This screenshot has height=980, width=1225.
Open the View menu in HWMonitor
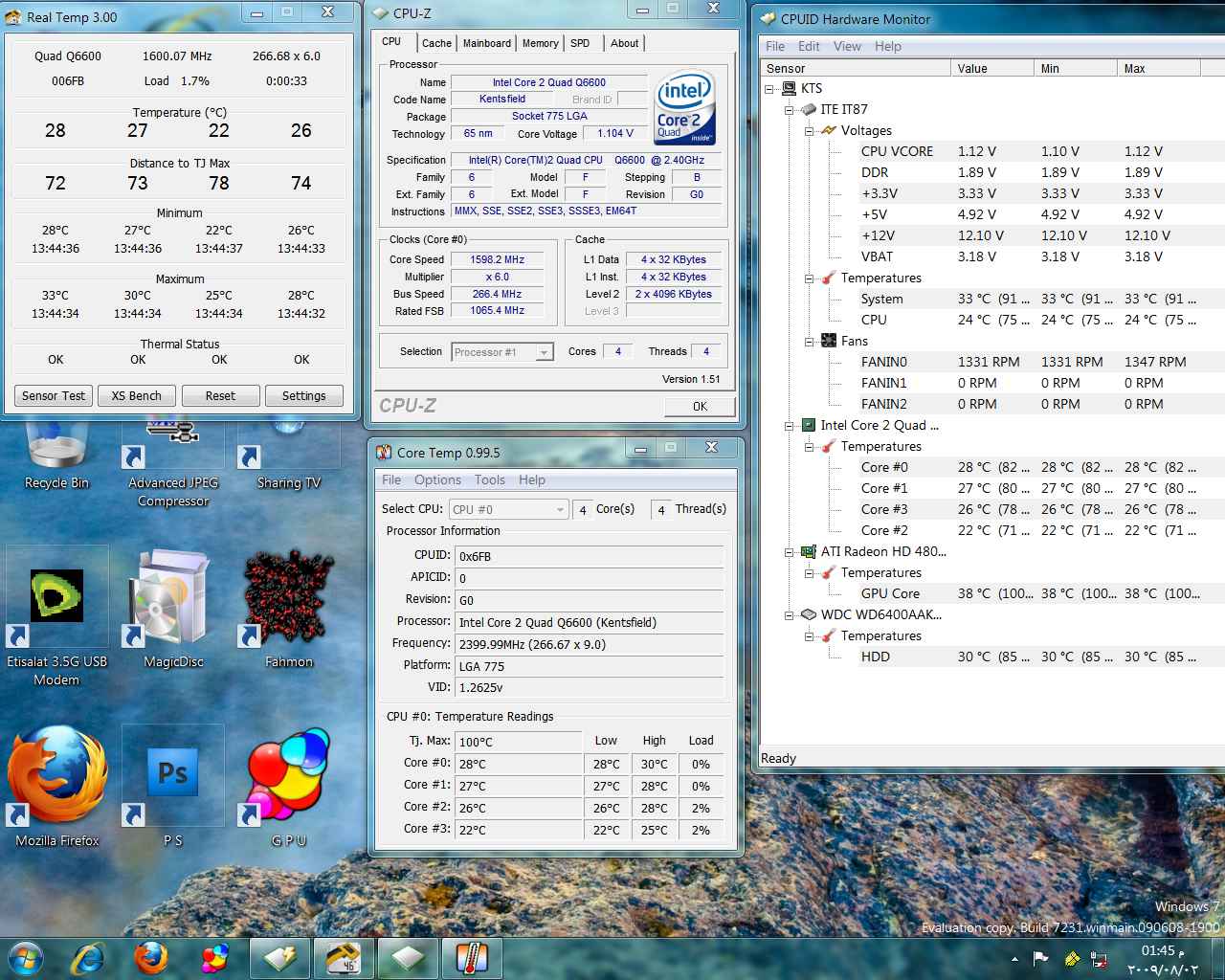pyautogui.click(x=847, y=46)
